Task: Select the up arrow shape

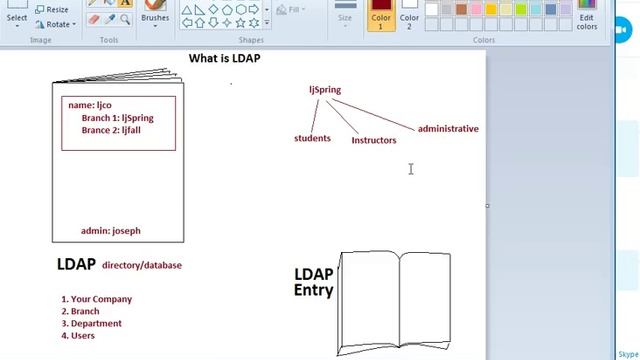Action: coord(200,22)
